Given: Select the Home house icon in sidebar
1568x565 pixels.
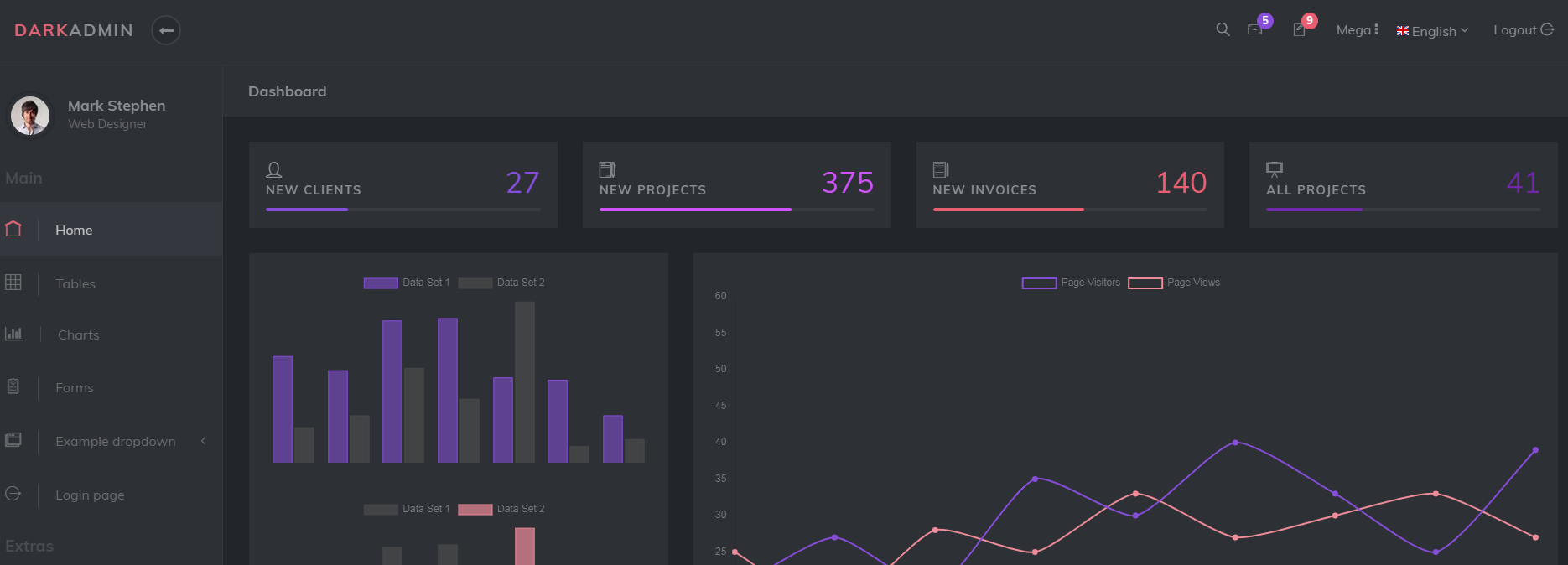Looking at the screenshot, I should tap(13, 229).
